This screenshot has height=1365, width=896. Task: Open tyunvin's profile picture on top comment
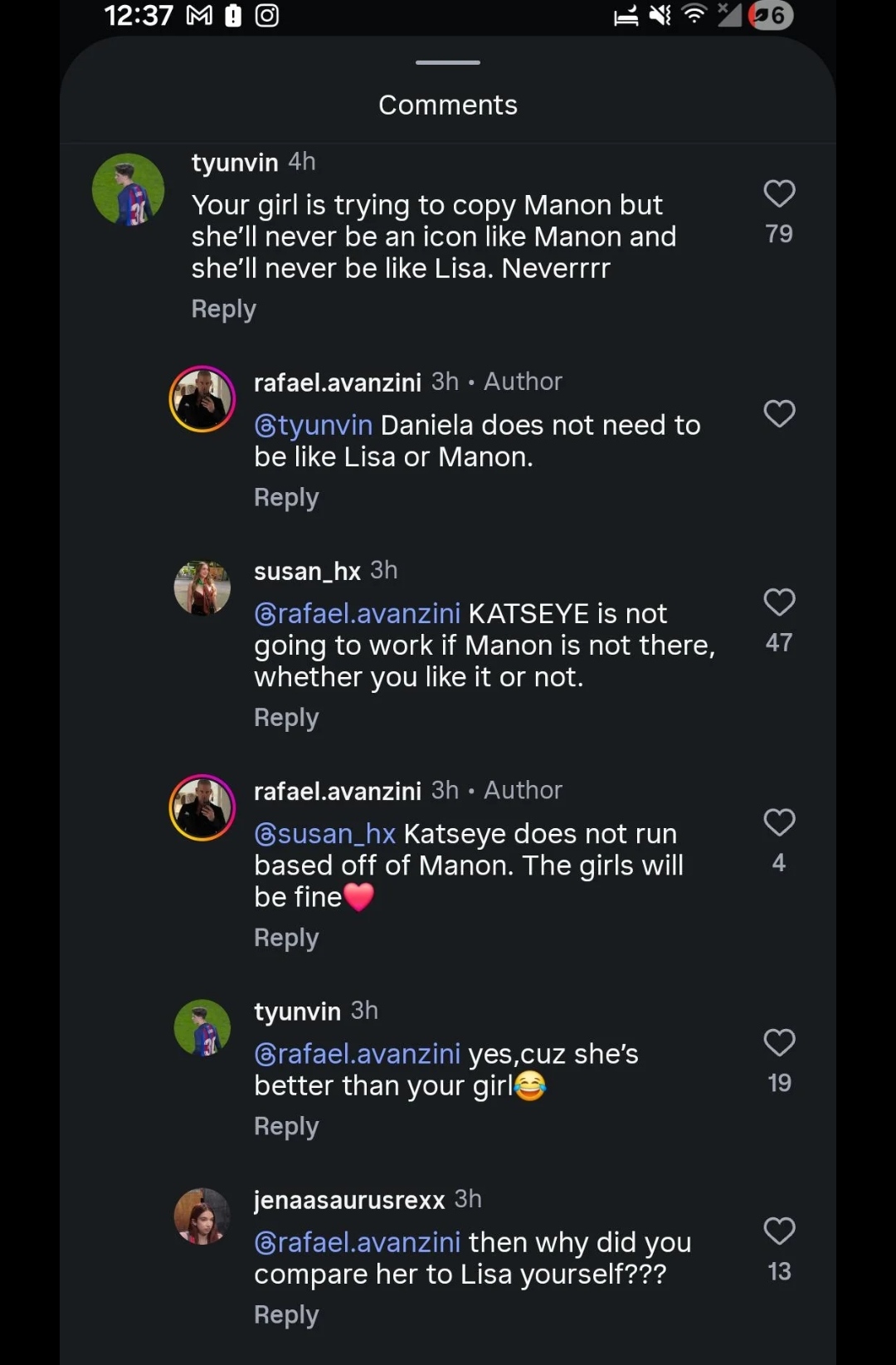[x=128, y=189]
